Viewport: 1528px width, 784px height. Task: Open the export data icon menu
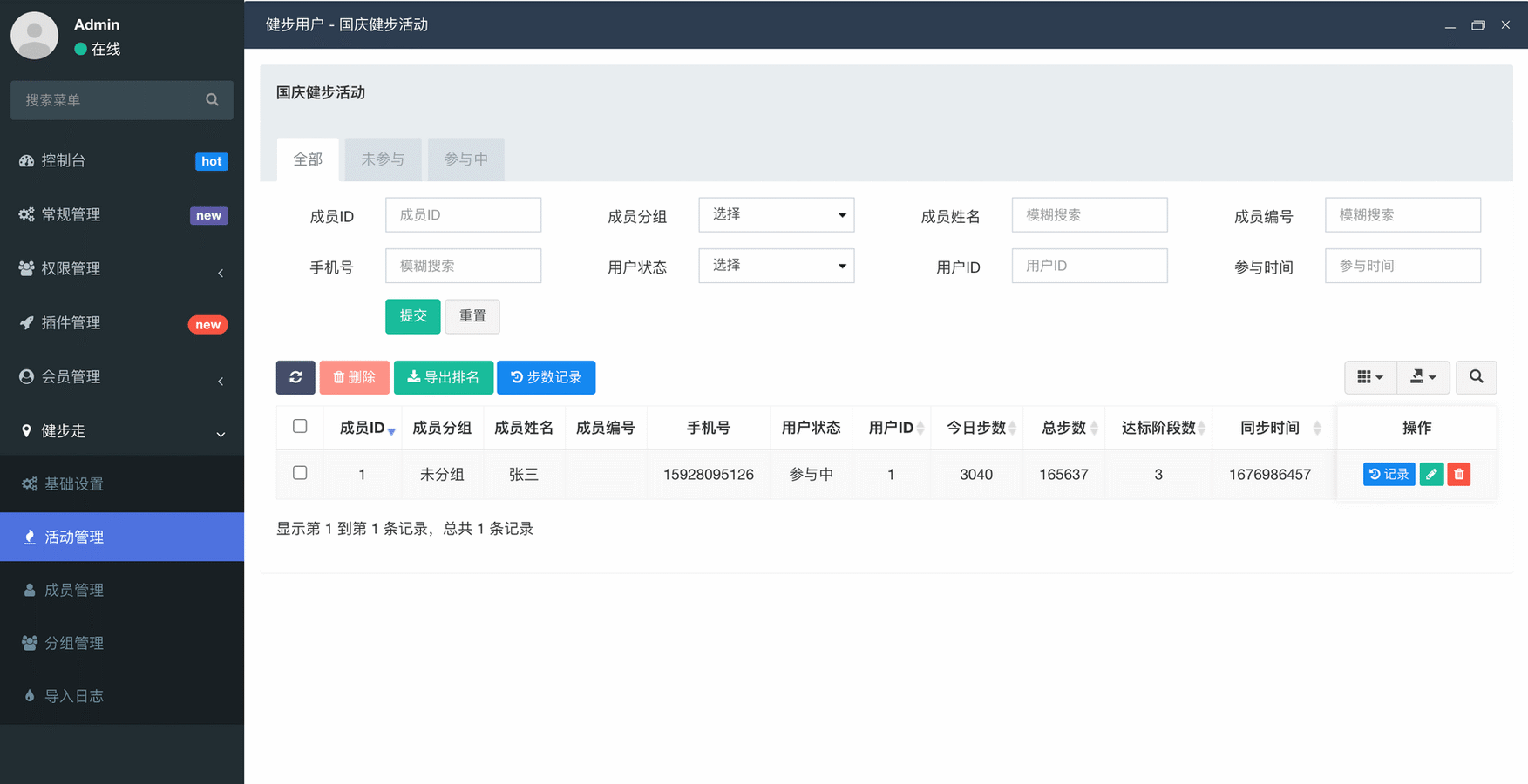[1423, 377]
